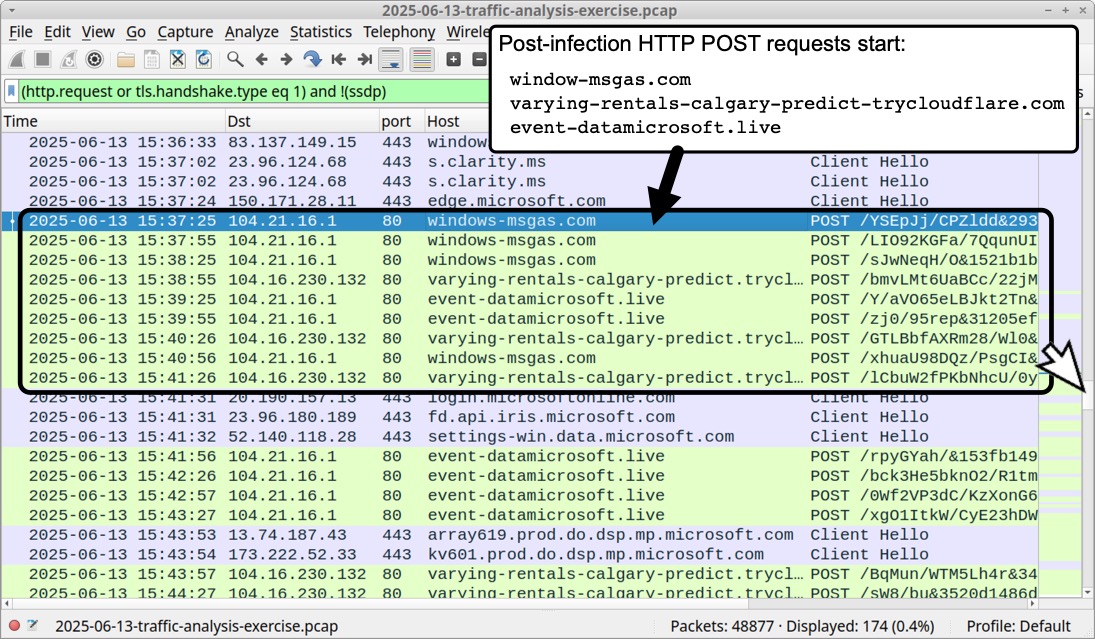
Task: Click the zoom in plus icon
Action: click(x=453, y=59)
